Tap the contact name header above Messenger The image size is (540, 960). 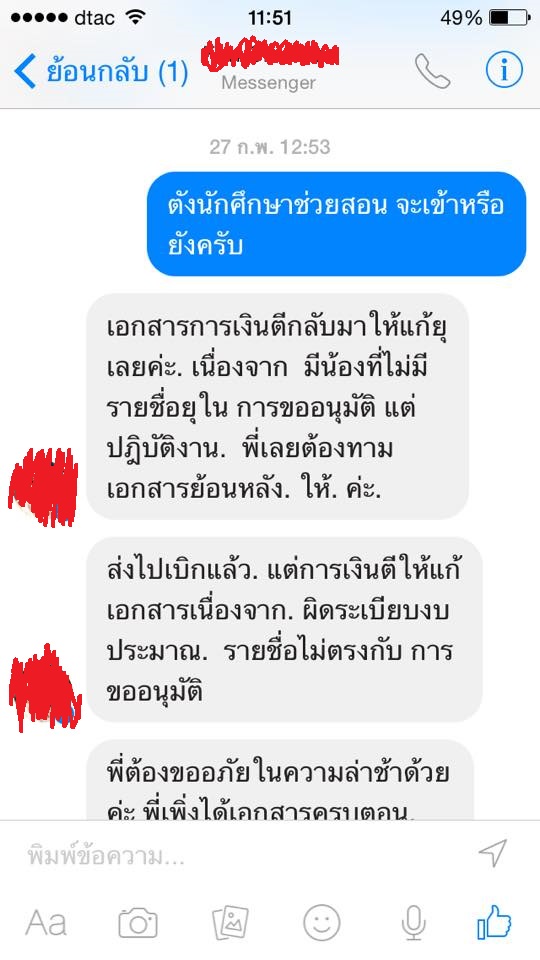click(x=269, y=54)
